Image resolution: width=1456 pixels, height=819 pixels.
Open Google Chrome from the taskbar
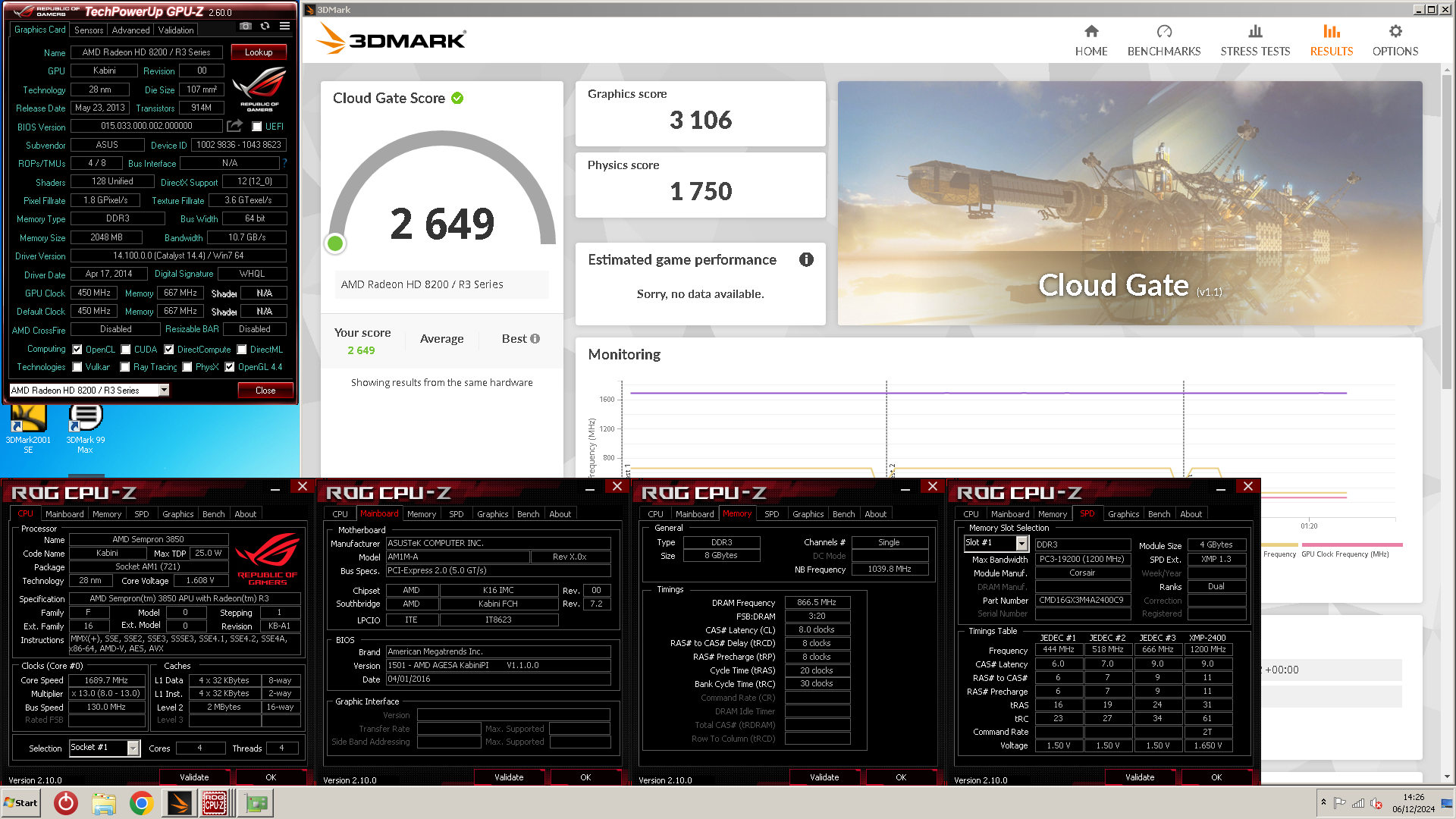click(141, 803)
